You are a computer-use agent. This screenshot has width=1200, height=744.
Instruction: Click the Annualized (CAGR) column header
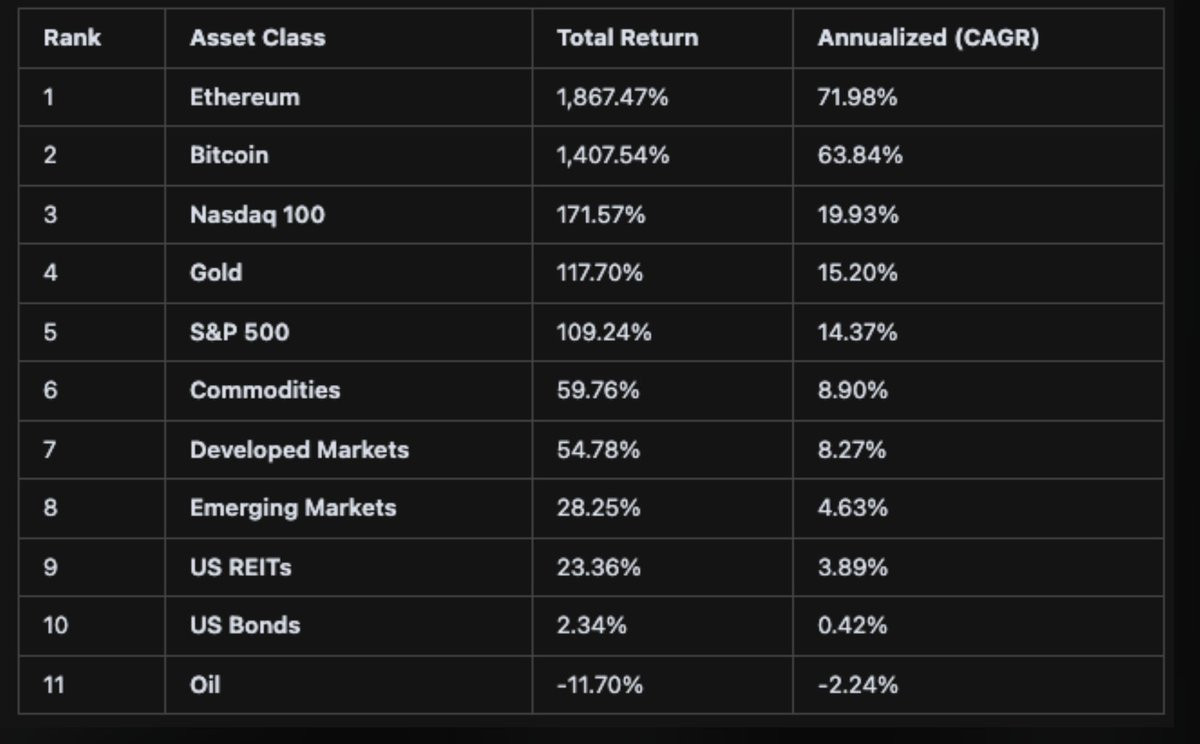927,38
